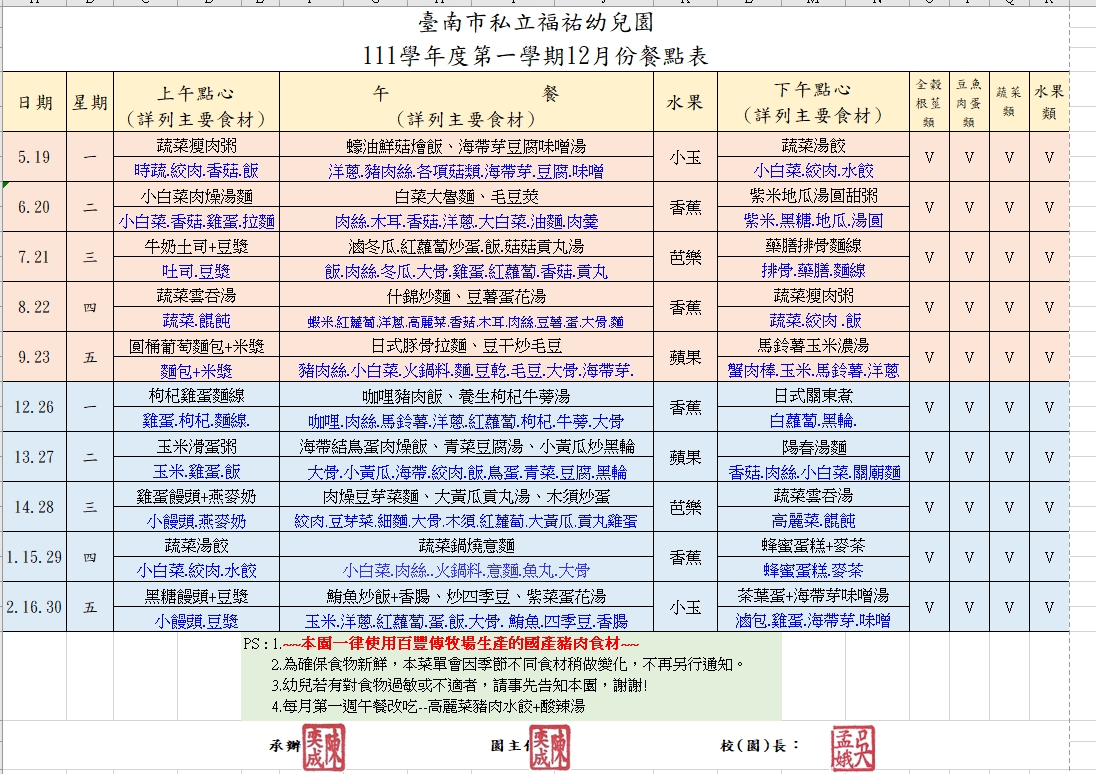Select the cell 陽春湯麵
This screenshot has height=774, width=1096.
(x=814, y=445)
